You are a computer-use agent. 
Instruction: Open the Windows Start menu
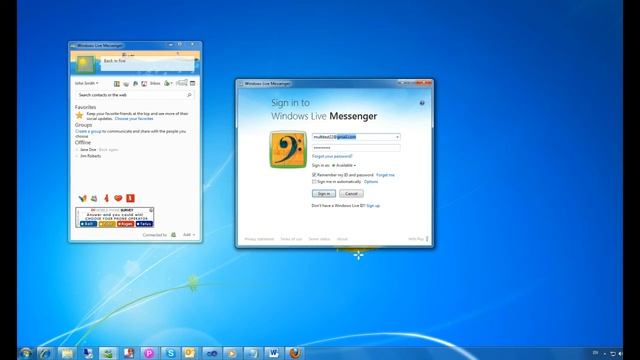[x=25, y=353]
